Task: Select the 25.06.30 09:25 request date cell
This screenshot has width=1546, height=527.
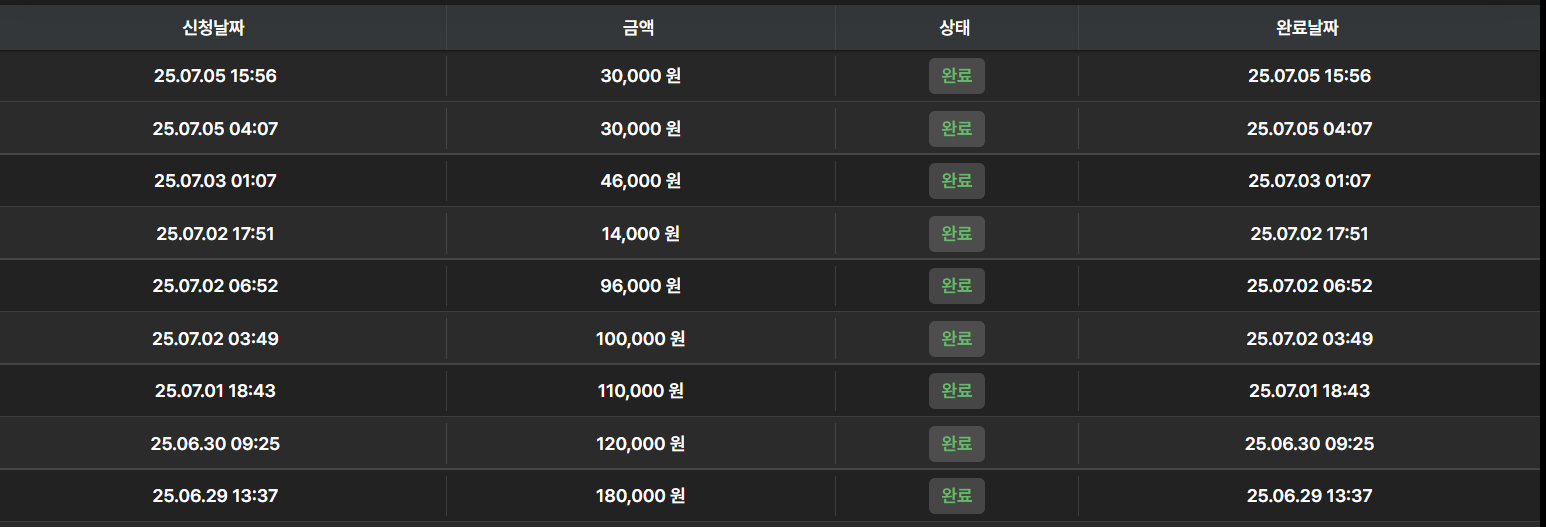Action: [215, 444]
